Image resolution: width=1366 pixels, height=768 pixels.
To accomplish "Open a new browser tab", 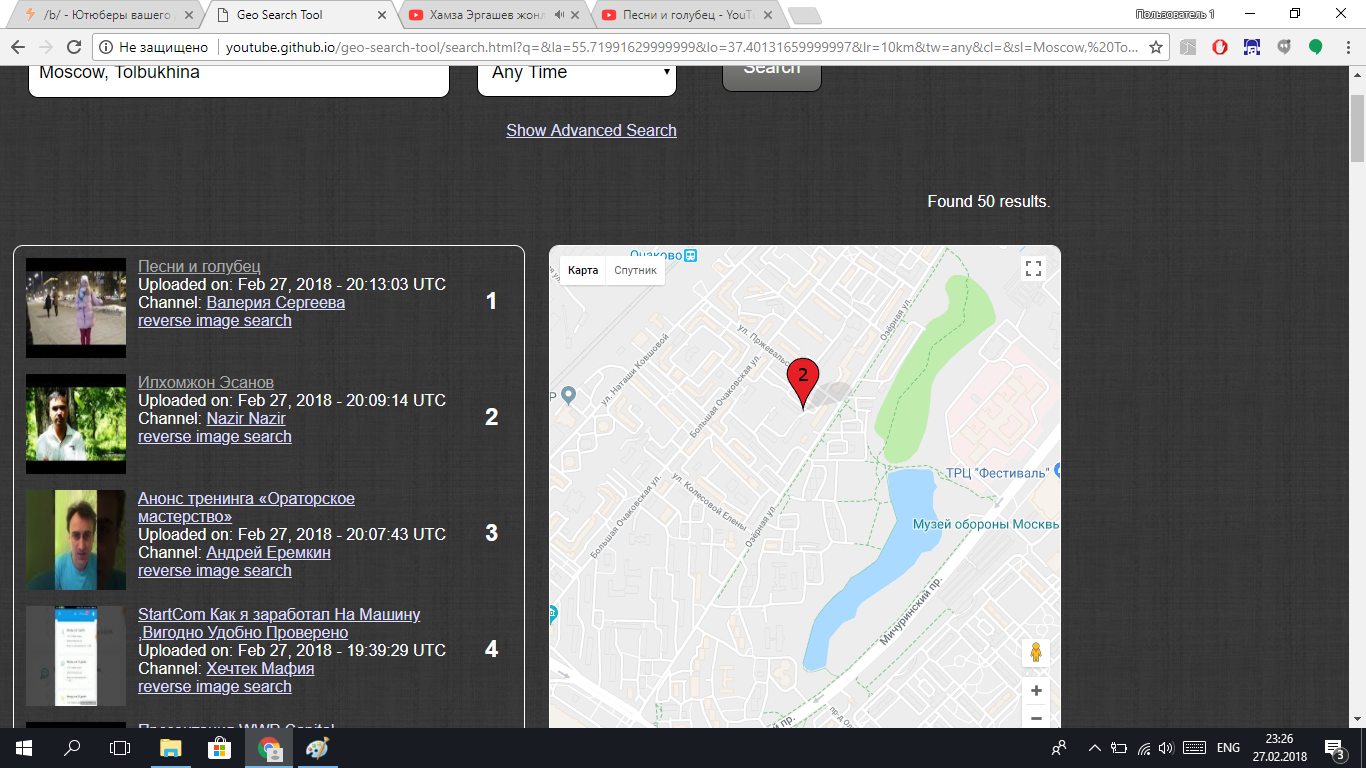I will (804, 16).
